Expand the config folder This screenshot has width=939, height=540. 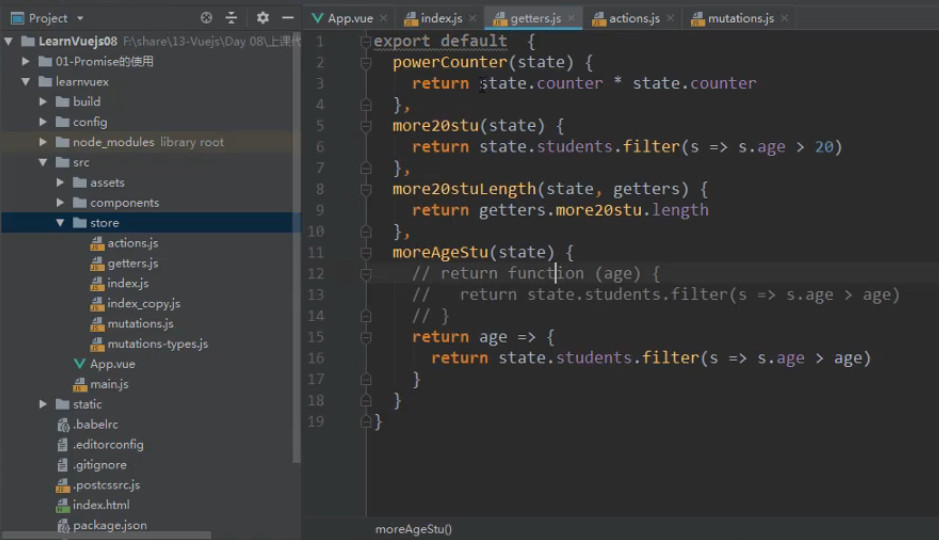coord(43,122)
